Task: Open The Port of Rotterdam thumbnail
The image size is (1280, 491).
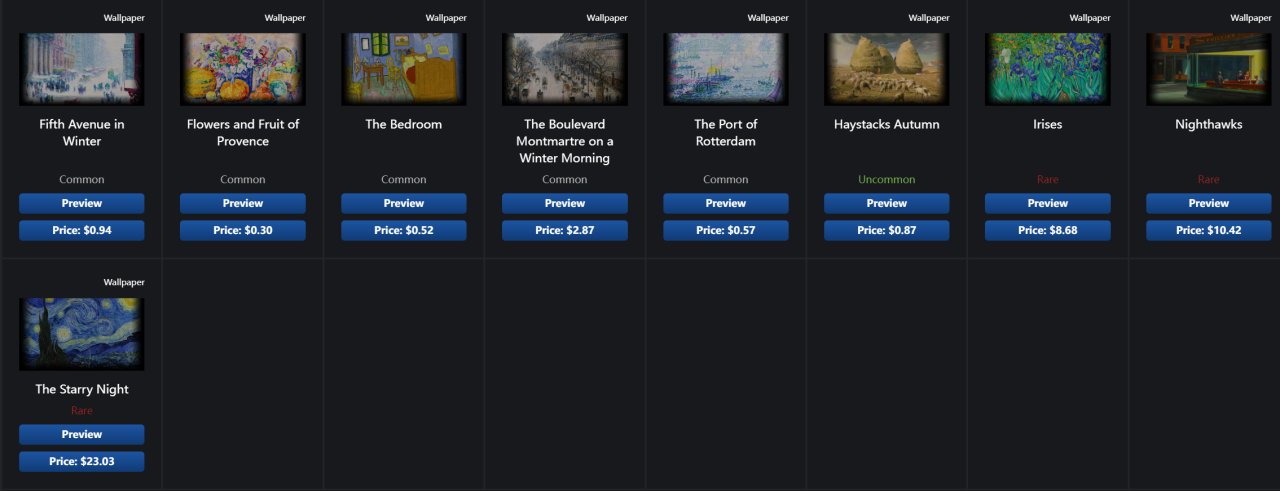Action: [x=726, y=69]
